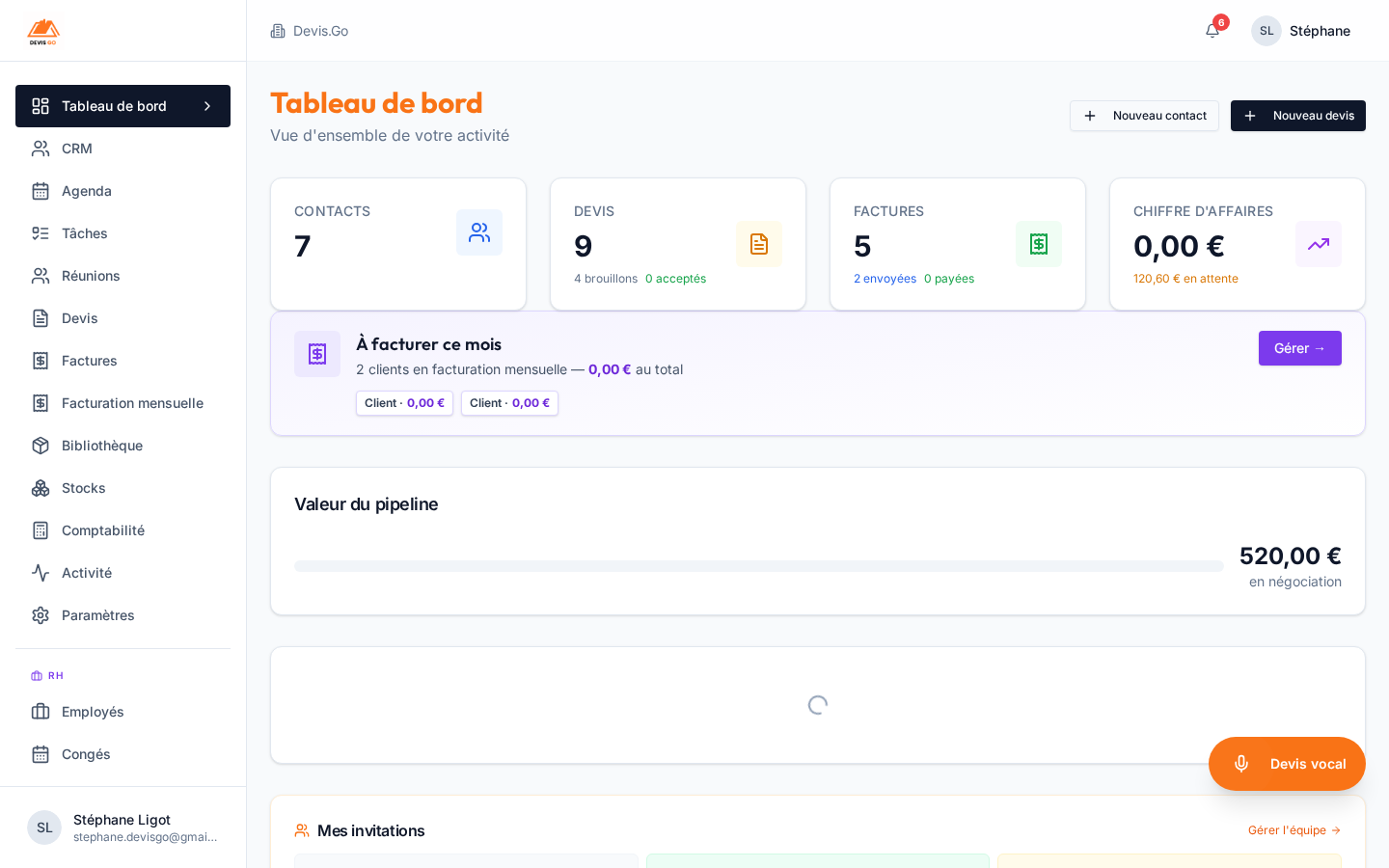This screenshot has width=1389, height=868.
Task: Click the Chiffre d'affaires trend icon
Action: tap(1319, 244)
